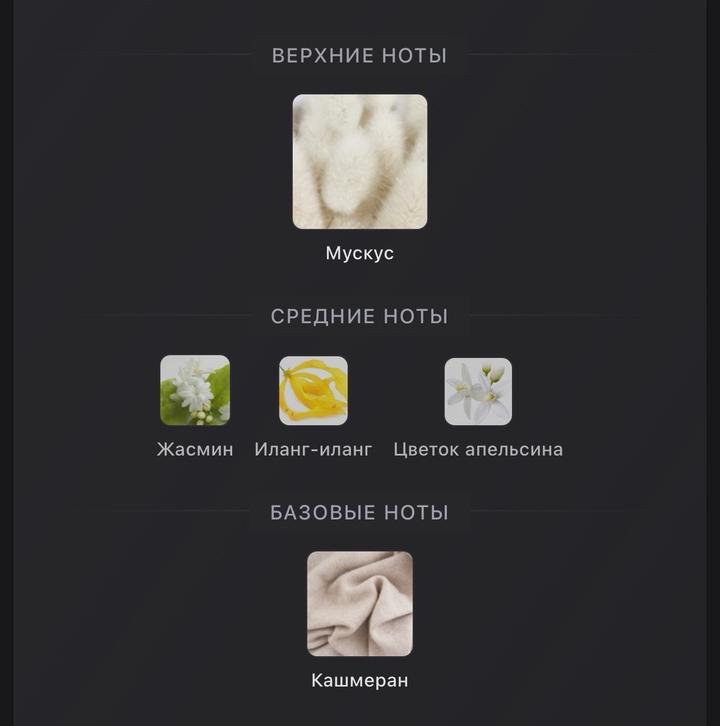Viewport: 720px width, 726px height.
Task: Click divider line left of СРЕДНИЕ НОТЫ
Action: pyautogui.click(x=166, y=316)
